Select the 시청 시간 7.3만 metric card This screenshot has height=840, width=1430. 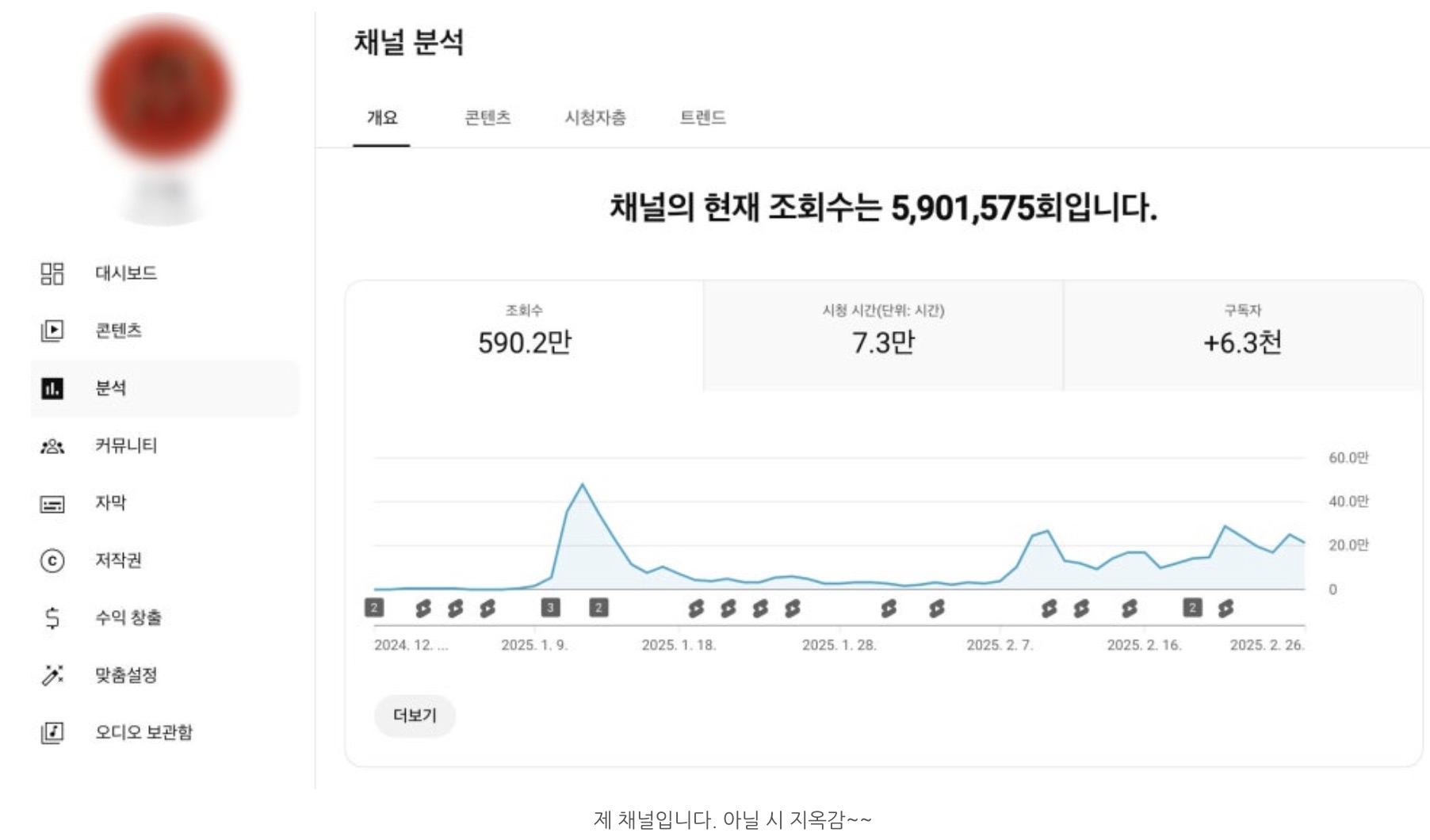coord(882,334)
